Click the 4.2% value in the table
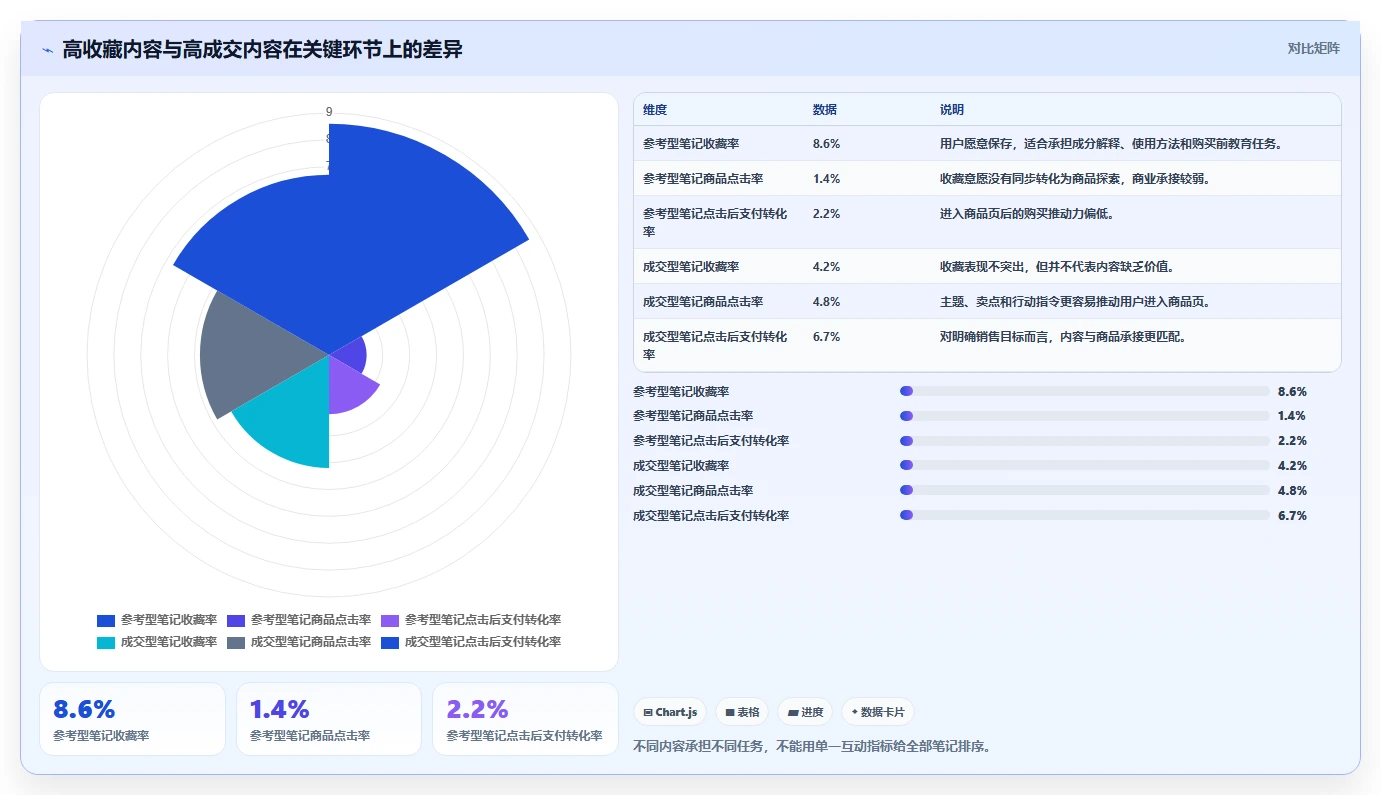 click(x=826, y=267)
